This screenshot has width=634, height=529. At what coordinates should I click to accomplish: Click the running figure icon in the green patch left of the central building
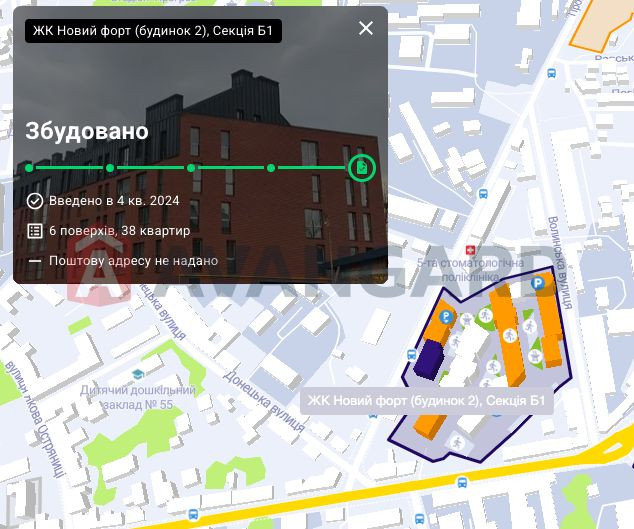(485, 315)
